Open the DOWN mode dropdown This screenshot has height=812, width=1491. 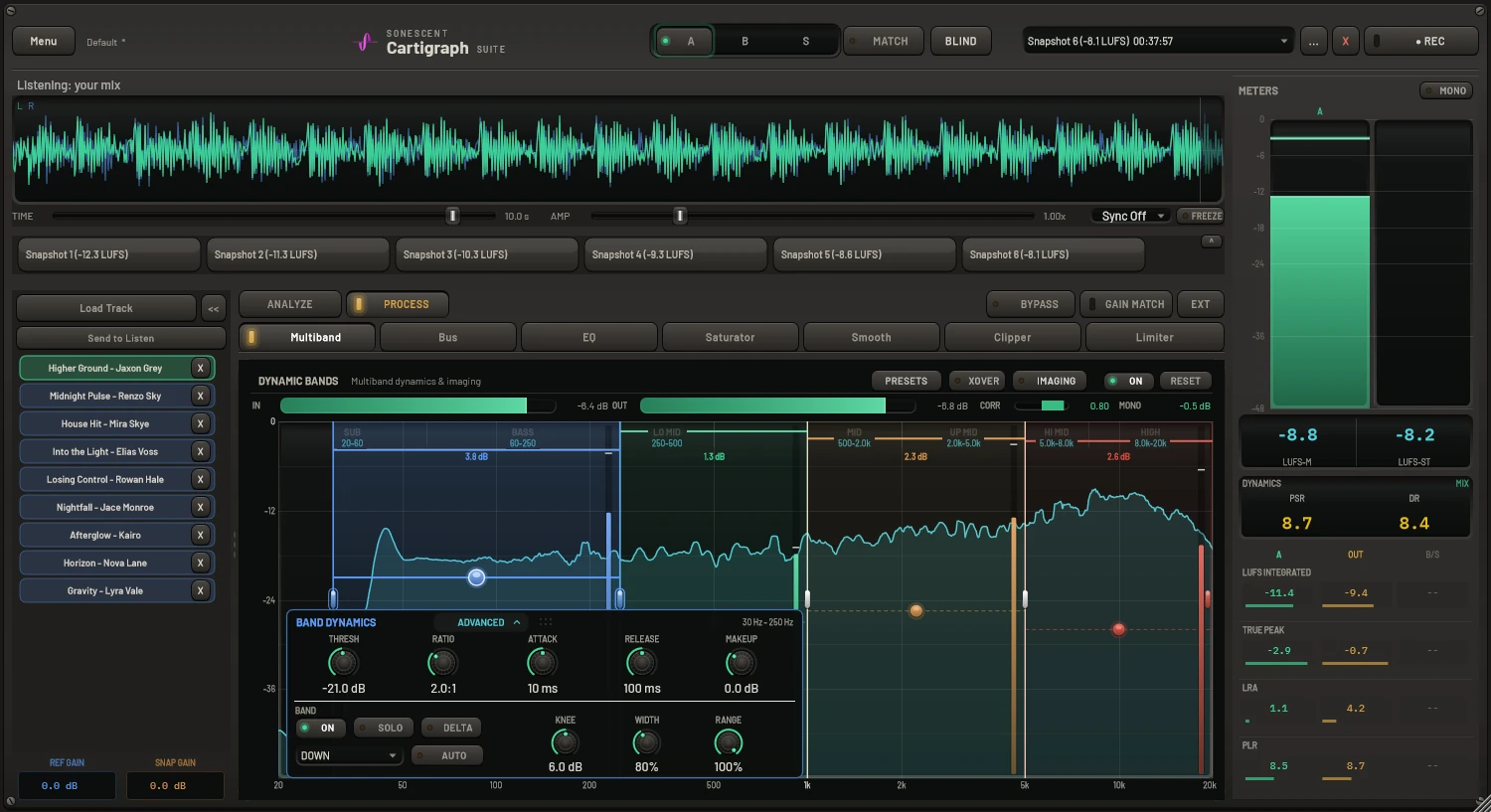coord(349,755)
